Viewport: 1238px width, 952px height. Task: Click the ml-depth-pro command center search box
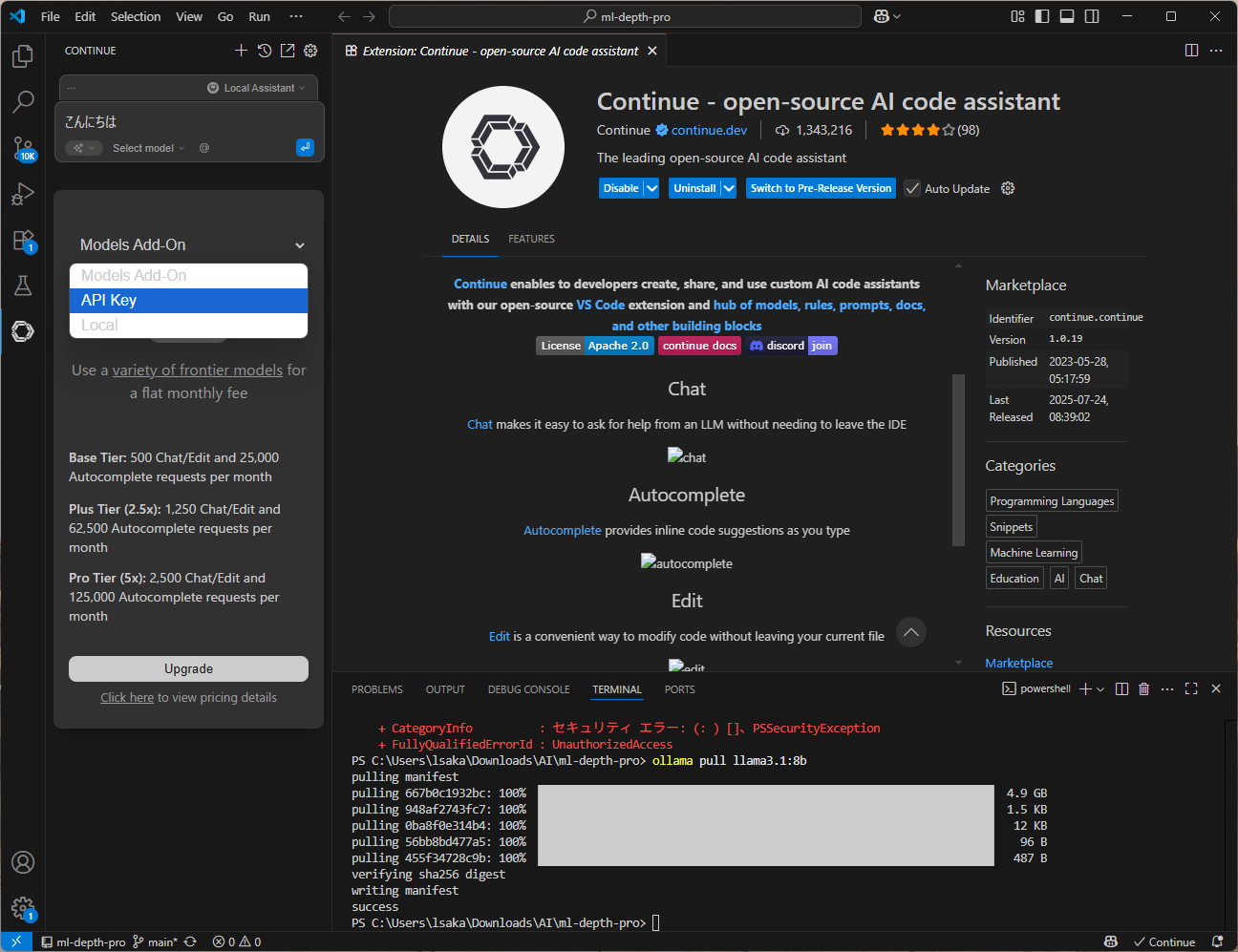tap(625, 16)
